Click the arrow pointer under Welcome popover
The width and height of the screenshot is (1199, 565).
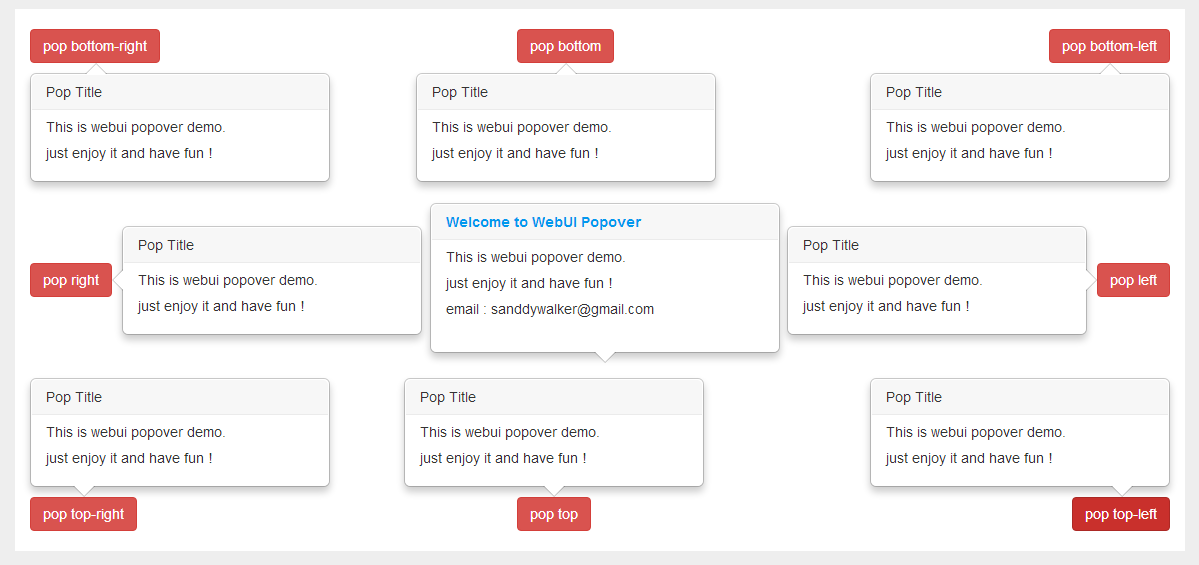coord(605,357)
